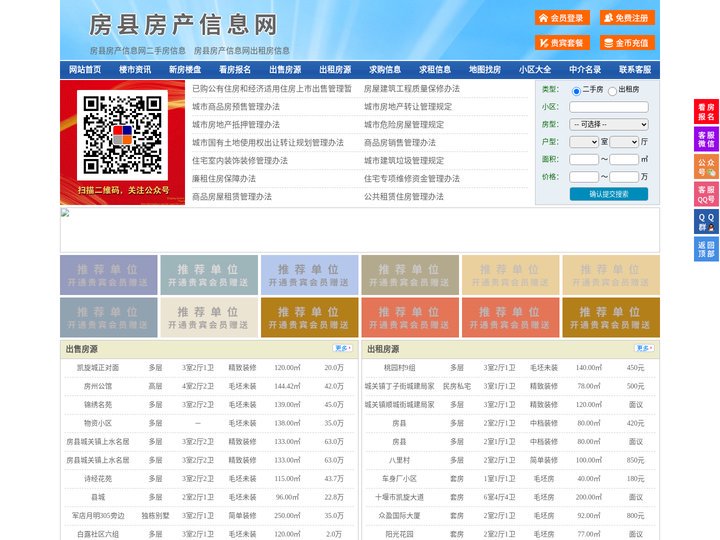Open 出售房源 in navigation bar

click(x=285, y=70)
